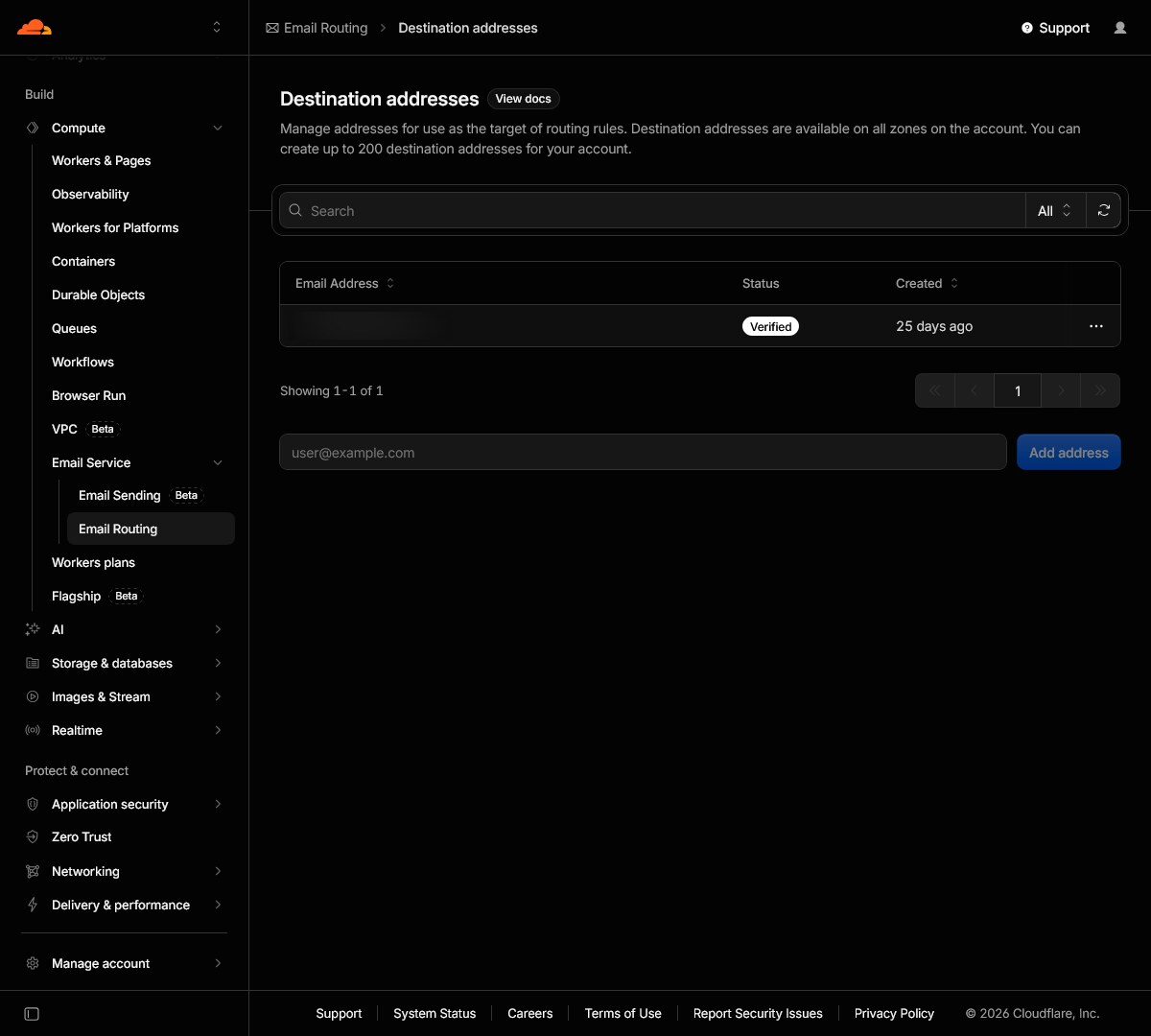Click the user@example.com address field
This screenshot has height=1036, width=1151.
coord(643,452)
